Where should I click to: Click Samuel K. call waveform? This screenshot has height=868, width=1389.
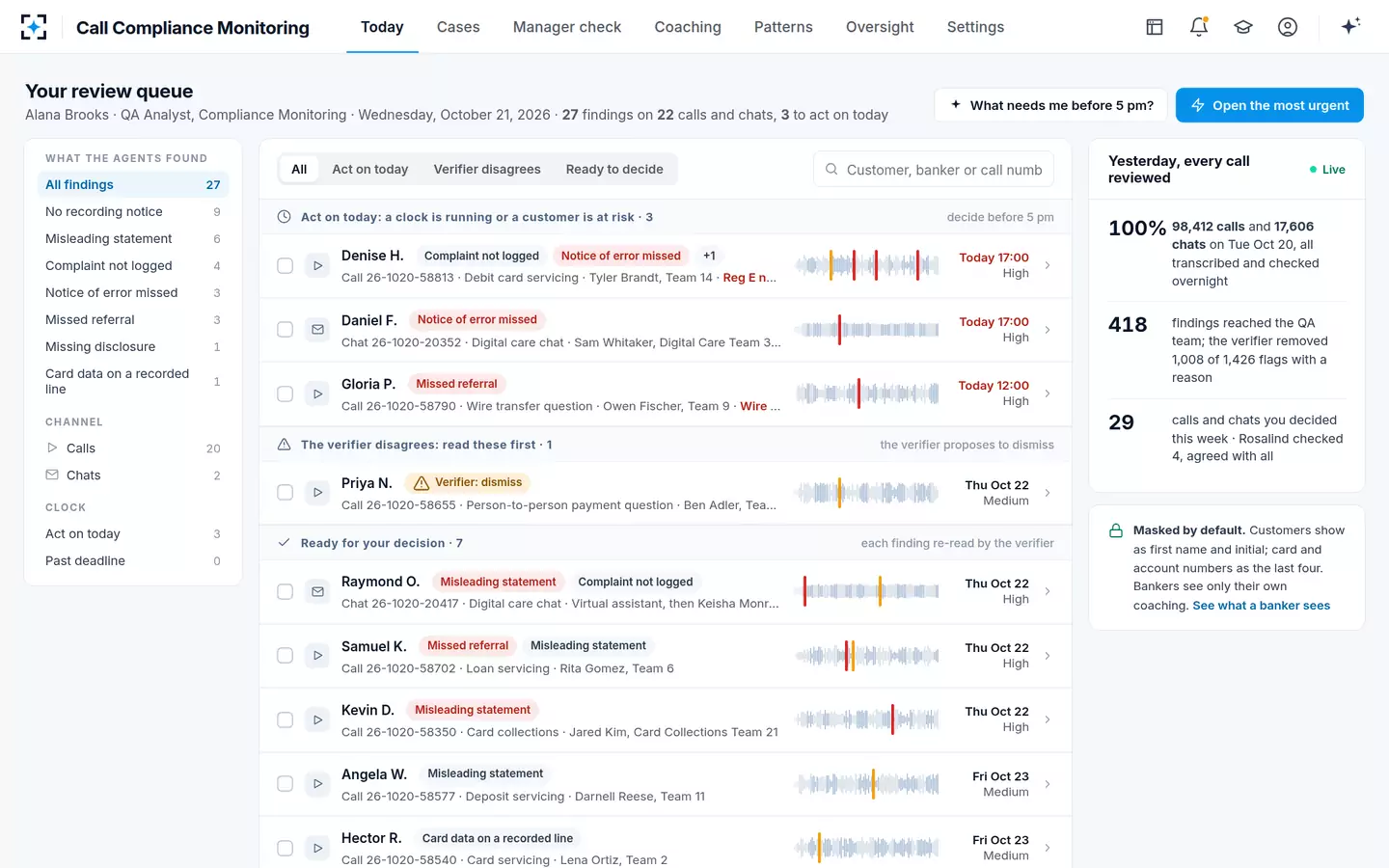(x=867, y=656)
